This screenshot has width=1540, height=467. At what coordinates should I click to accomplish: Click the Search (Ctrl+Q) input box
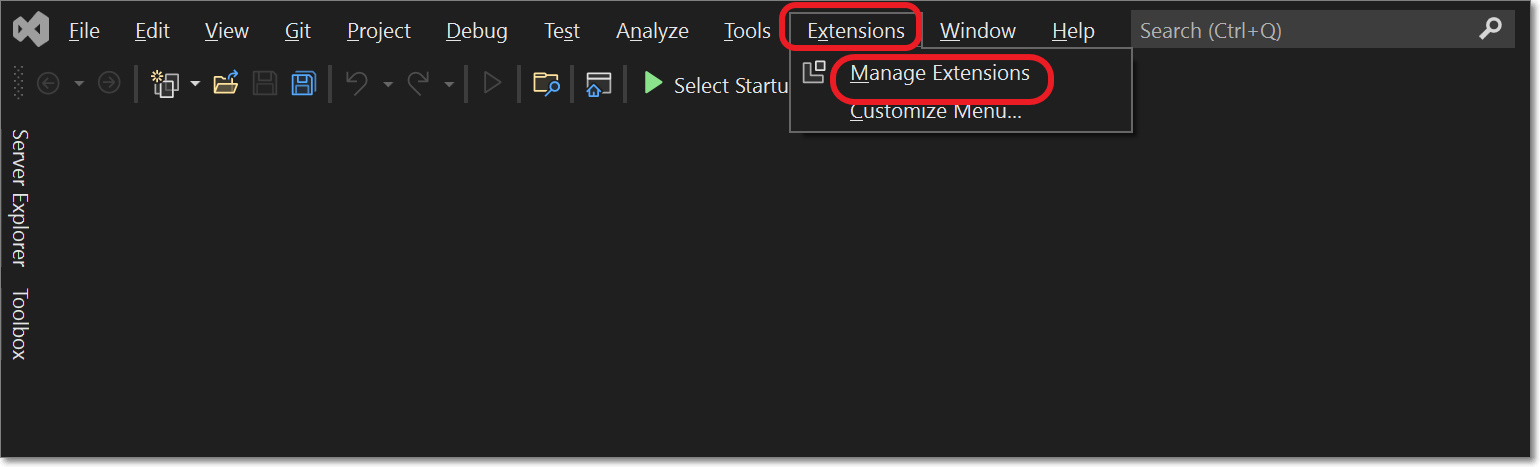tap(1322, 31)
